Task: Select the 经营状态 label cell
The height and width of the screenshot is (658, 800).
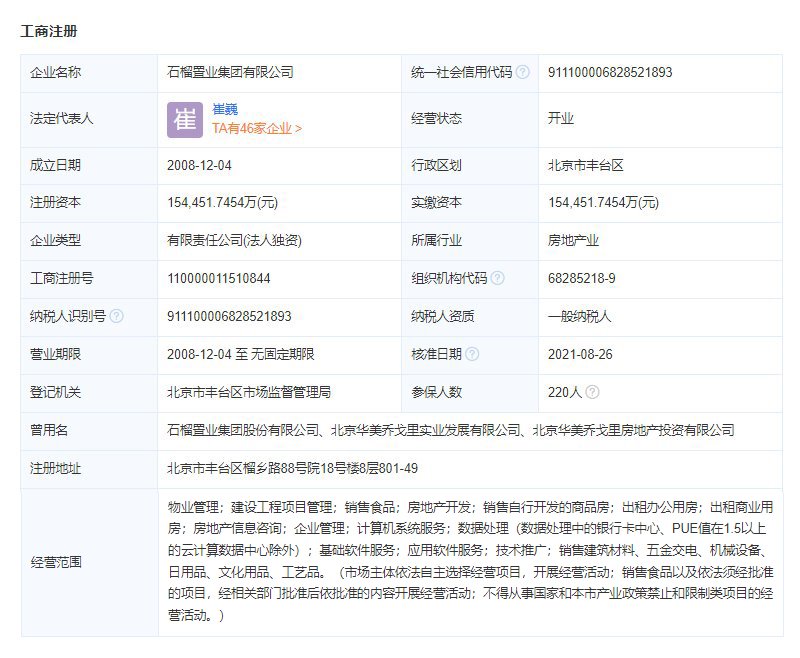Action: tap(470, 120)
